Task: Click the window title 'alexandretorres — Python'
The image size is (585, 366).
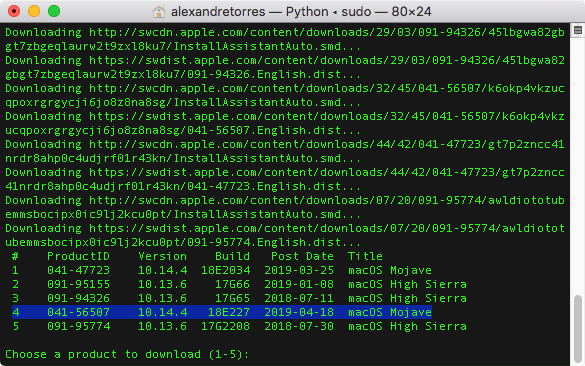Action: click(x=250, y=12)
